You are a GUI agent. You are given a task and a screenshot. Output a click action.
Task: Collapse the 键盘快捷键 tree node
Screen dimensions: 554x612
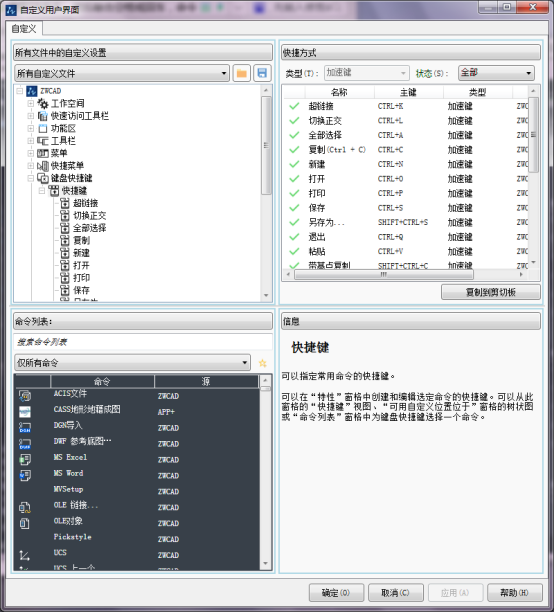30,178
